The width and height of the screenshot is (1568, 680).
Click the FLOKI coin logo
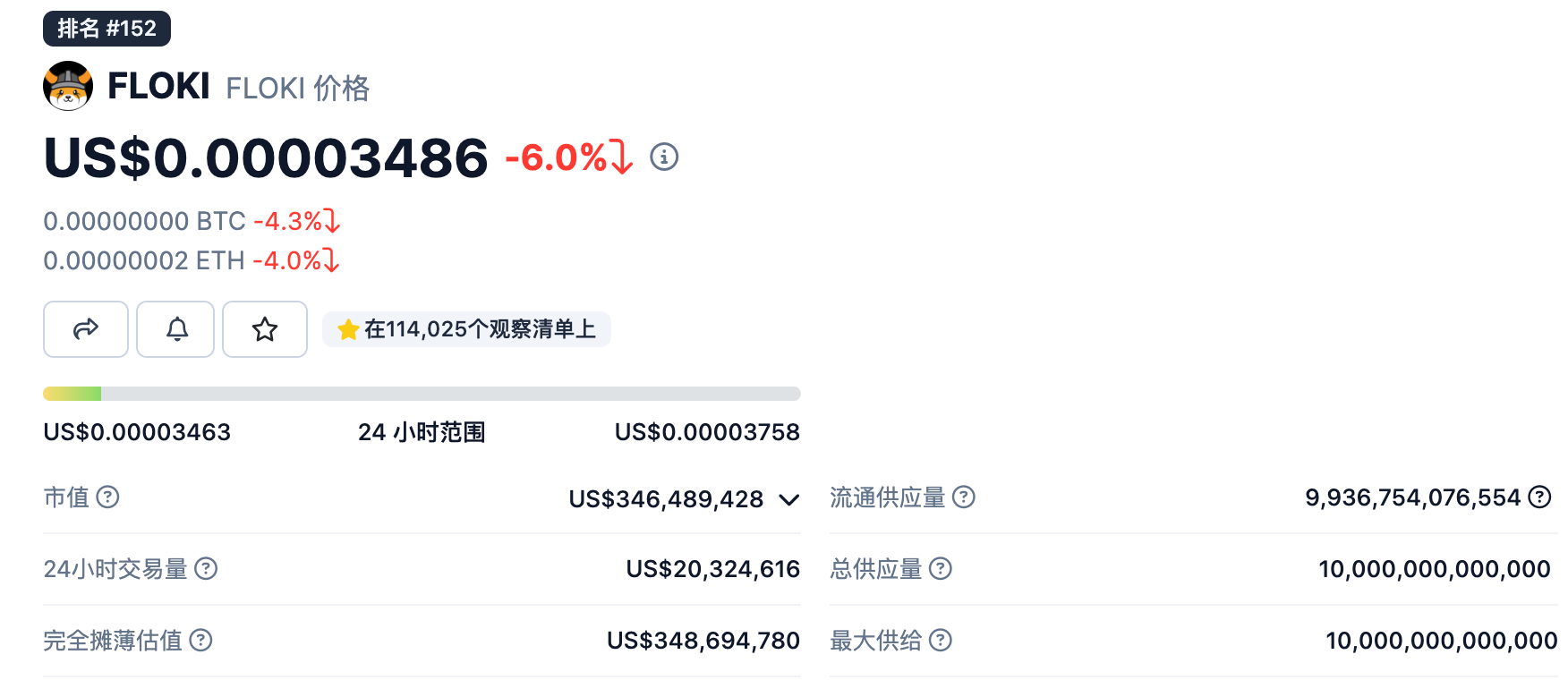(x=68, y=86)
